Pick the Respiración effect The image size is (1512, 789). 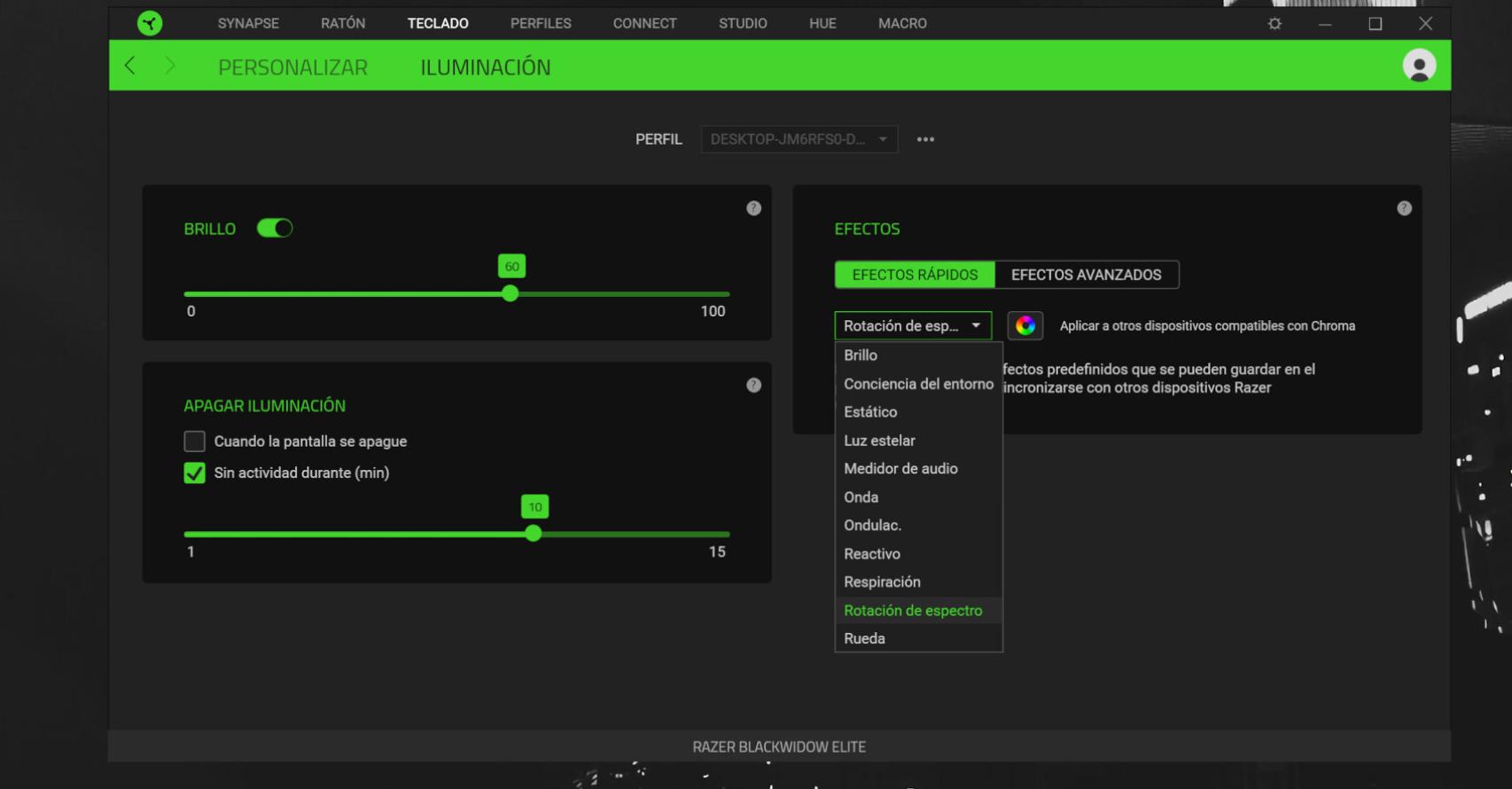click(918, 582)
